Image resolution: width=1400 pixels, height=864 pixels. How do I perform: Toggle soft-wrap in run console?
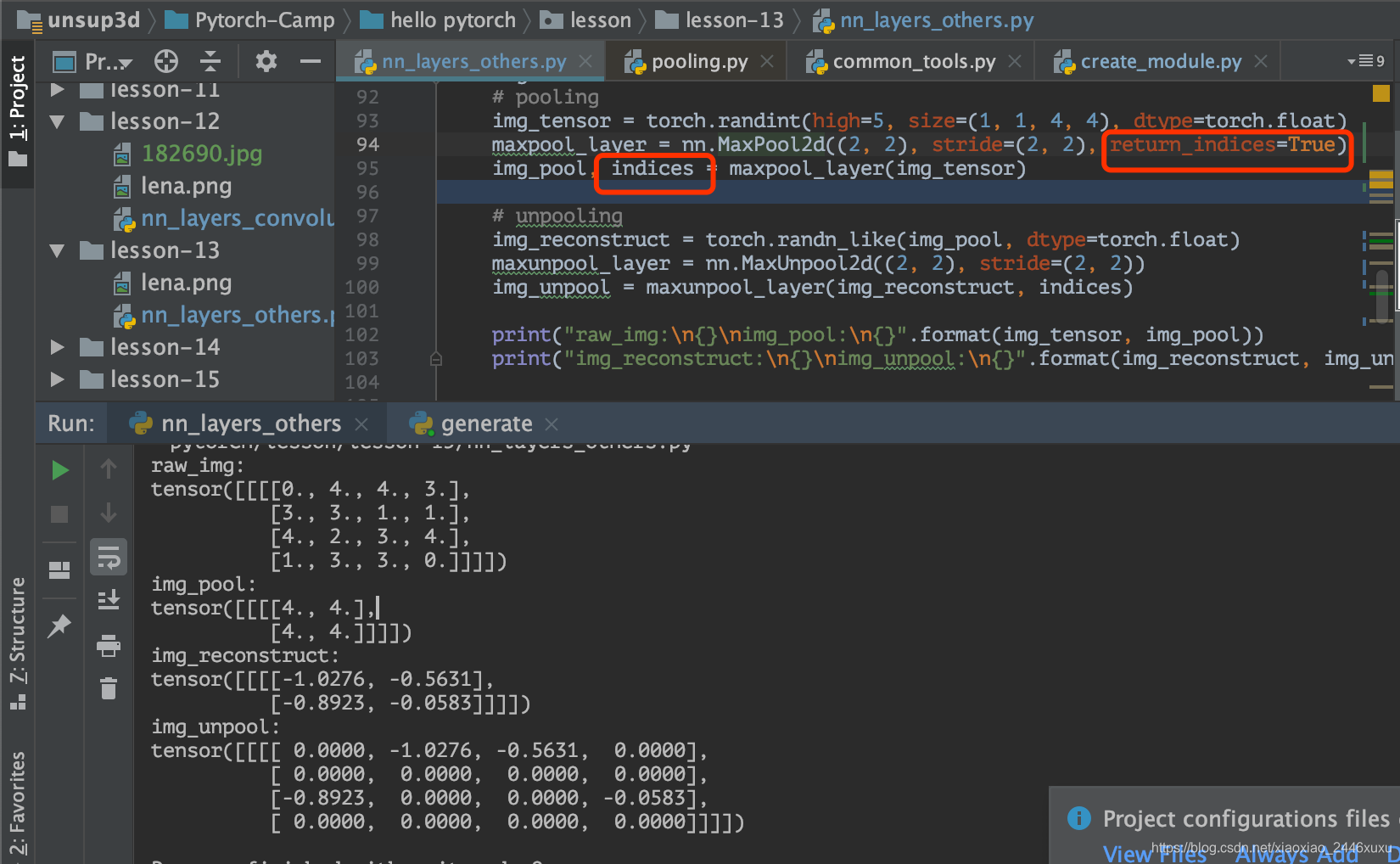pyautogui.click(x=109, y=558)
